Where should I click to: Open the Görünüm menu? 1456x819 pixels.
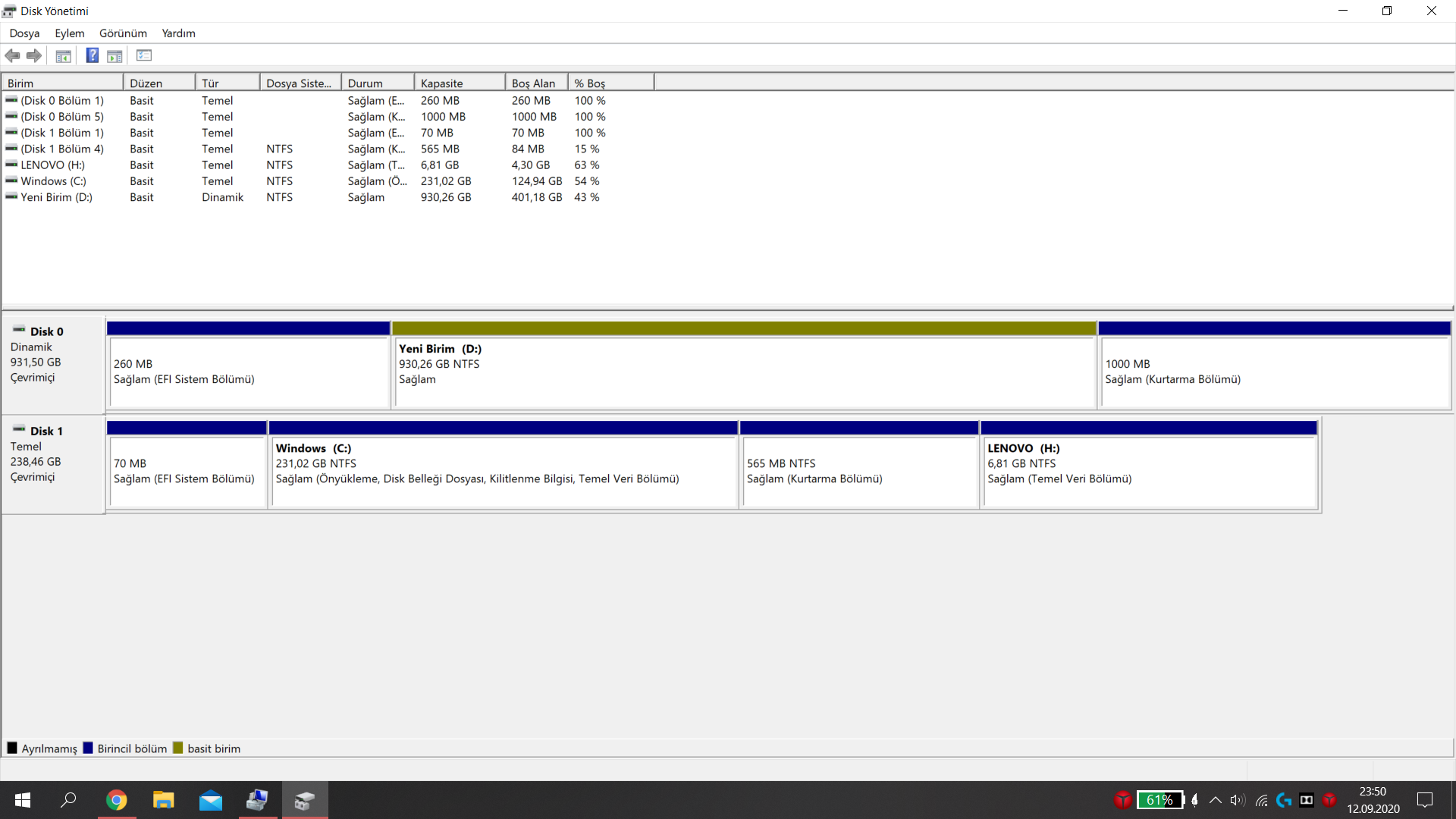[123, 33]
